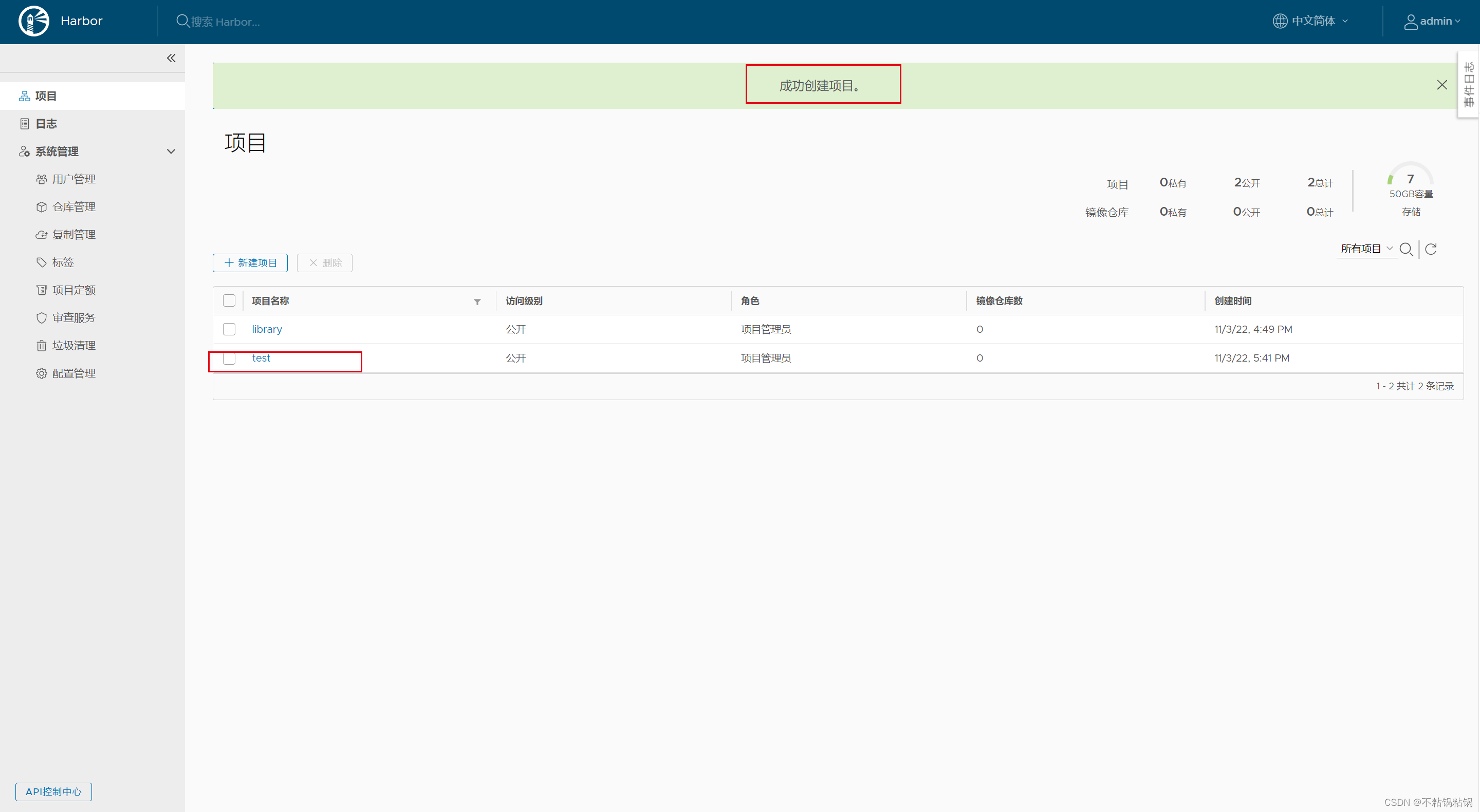This screenshot has height=812, width=1480.
Task: Click the 新建项目 button
Action: (250, 262)
